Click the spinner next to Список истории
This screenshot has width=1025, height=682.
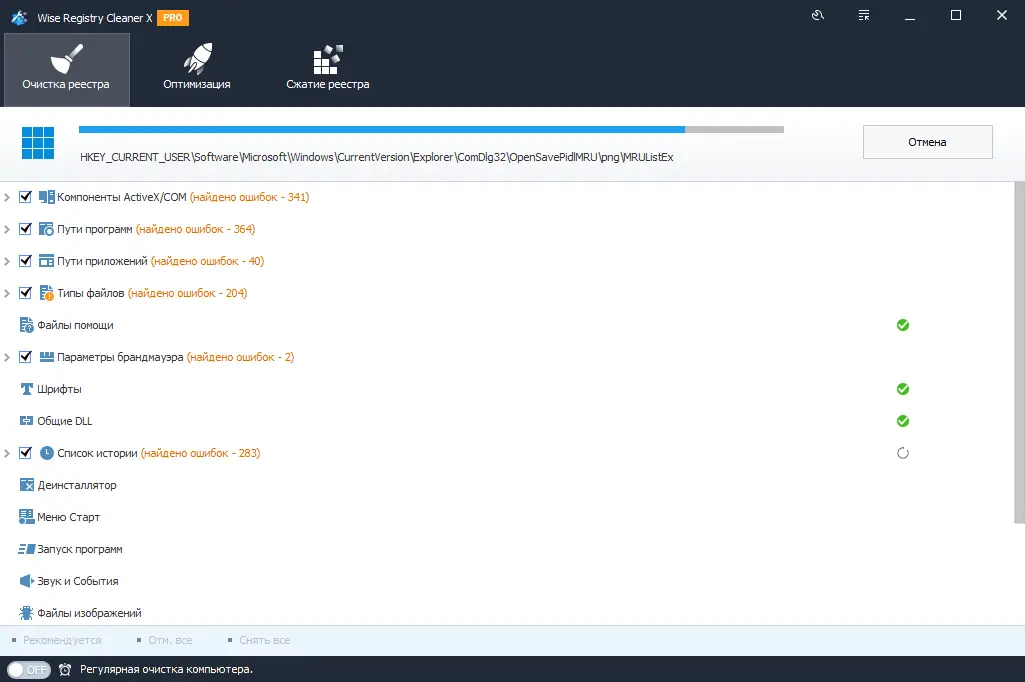[x=903, y=453]
